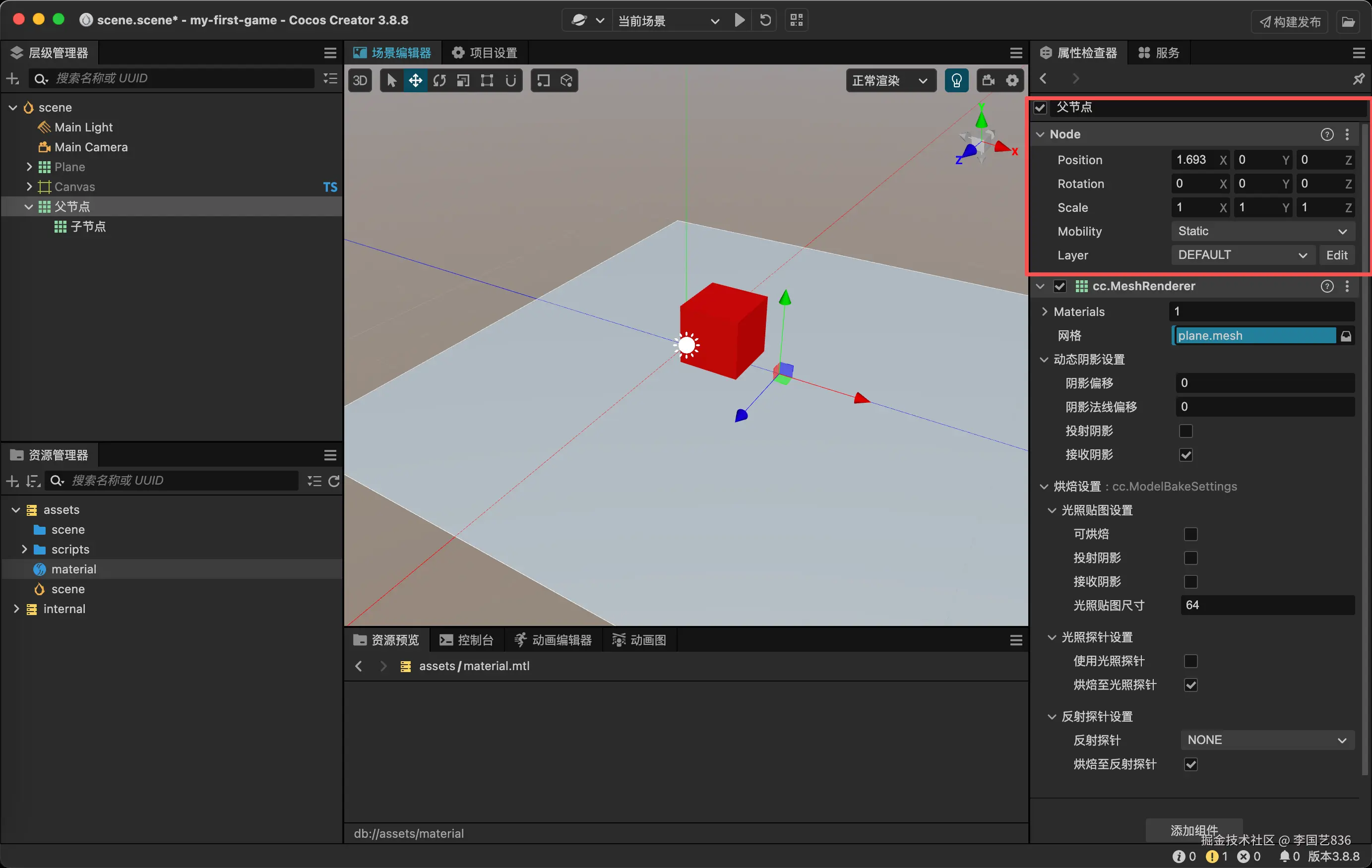Click the play preview button
Screen dimensions: 1372x868
pyautogui.click(x=740, y=20)
